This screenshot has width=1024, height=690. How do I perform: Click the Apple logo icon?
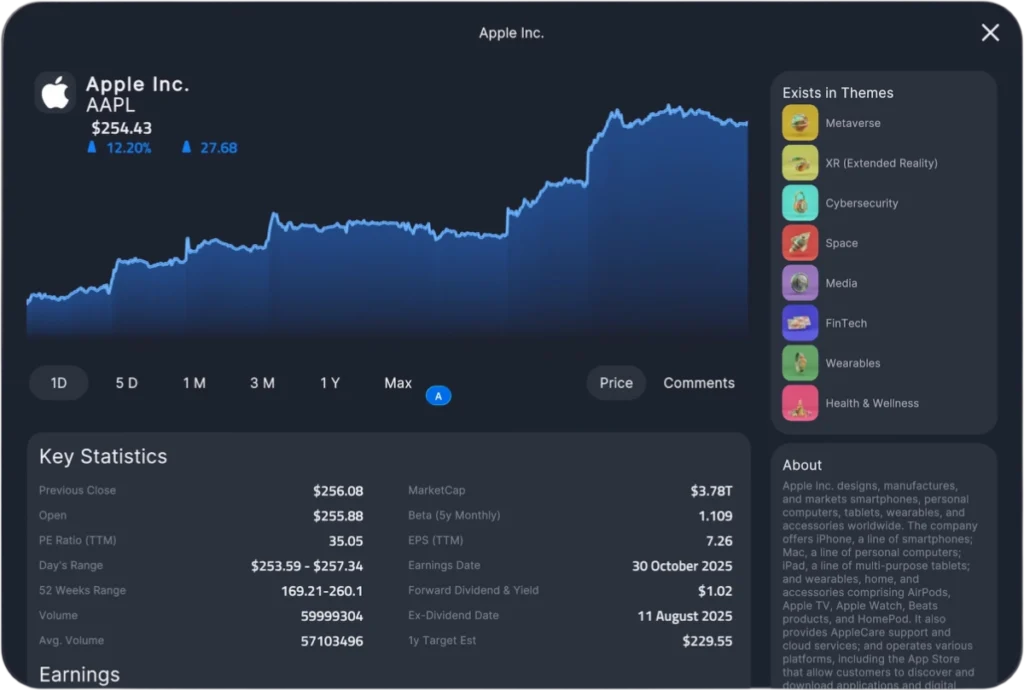click(x=55, y=93)
